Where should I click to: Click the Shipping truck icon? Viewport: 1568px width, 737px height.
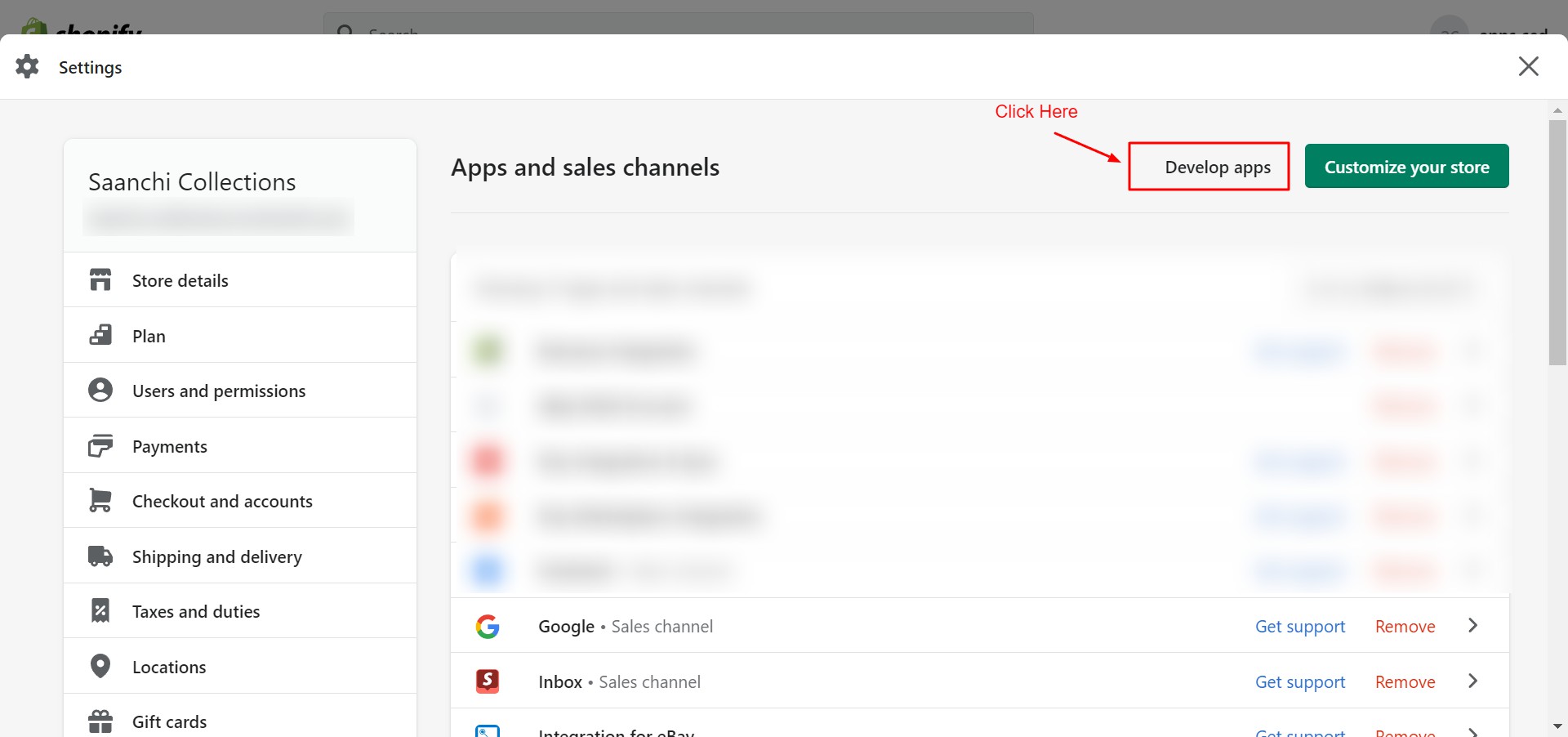click(x=100, y=556)
